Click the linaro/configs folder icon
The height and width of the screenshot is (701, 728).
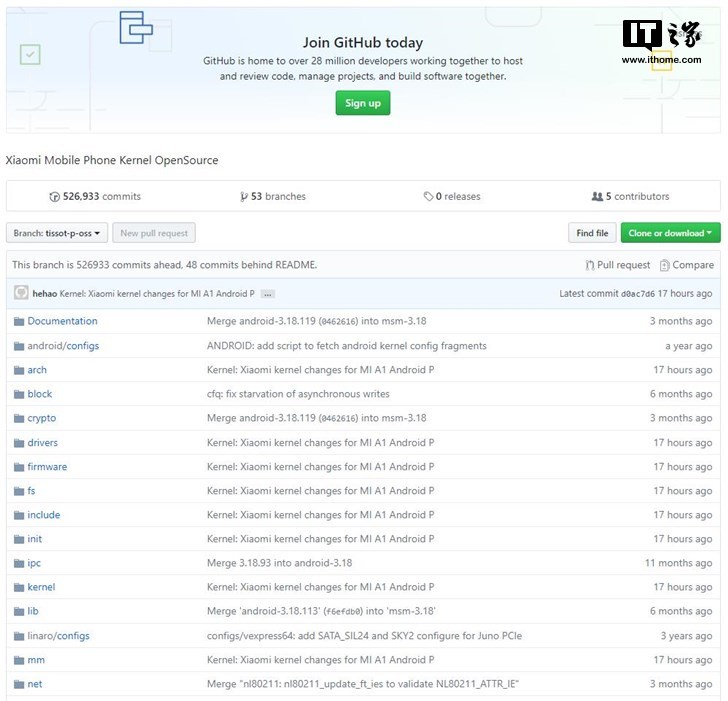coord(19,636)
